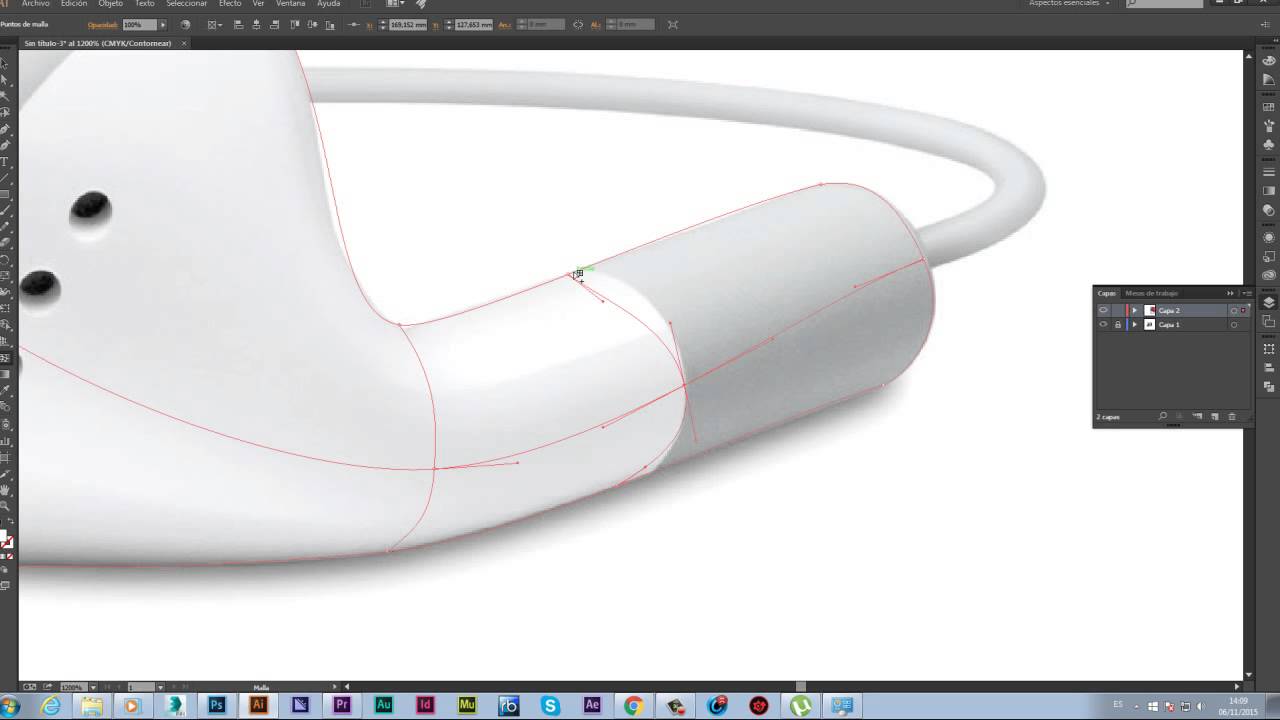The width and height of the screenshot is (1280, 720).
Task: Click Create New Layer icon in Capas panel
Action: tap(1215, 416)
